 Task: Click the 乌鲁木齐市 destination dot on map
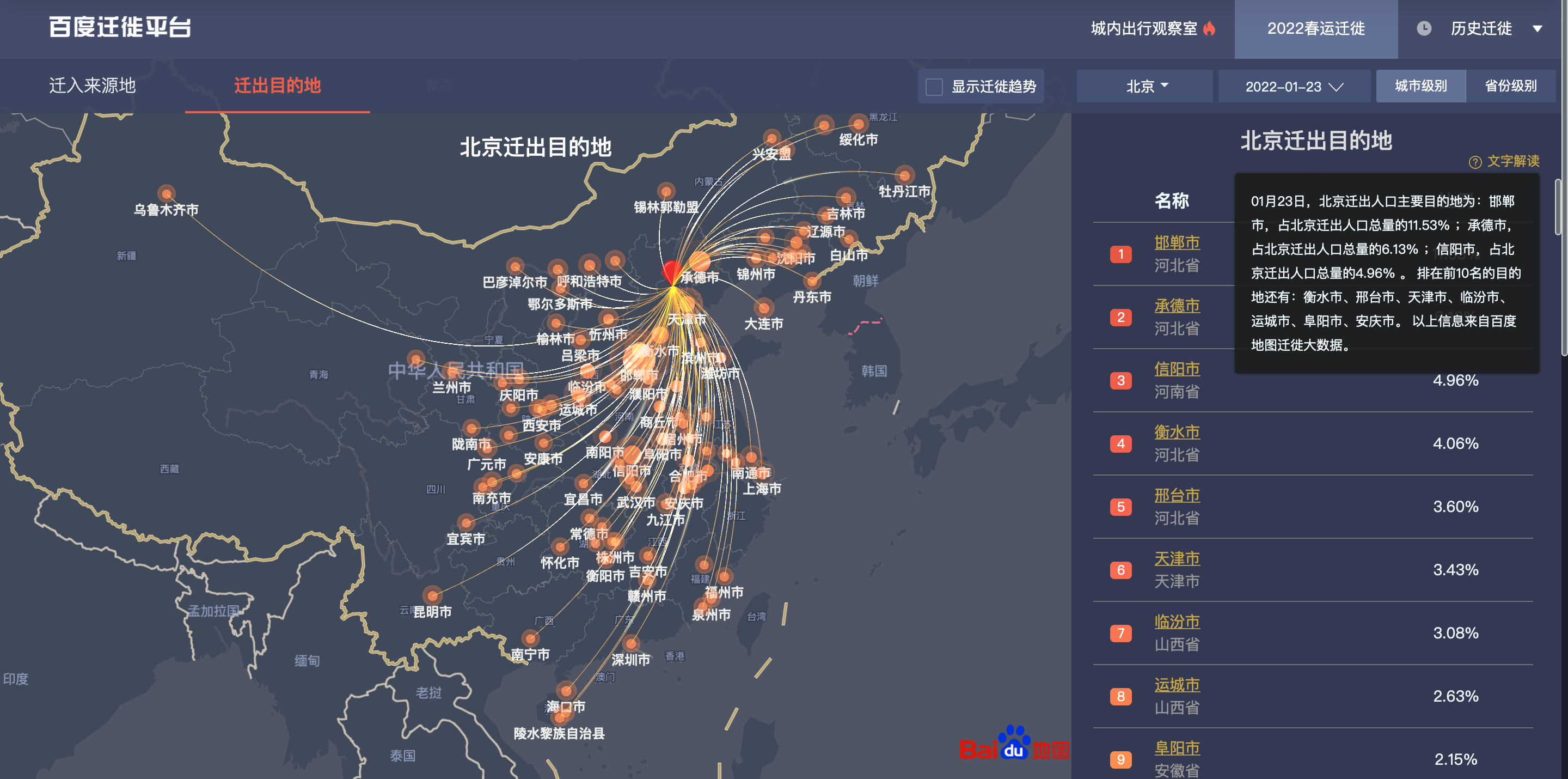166,194
